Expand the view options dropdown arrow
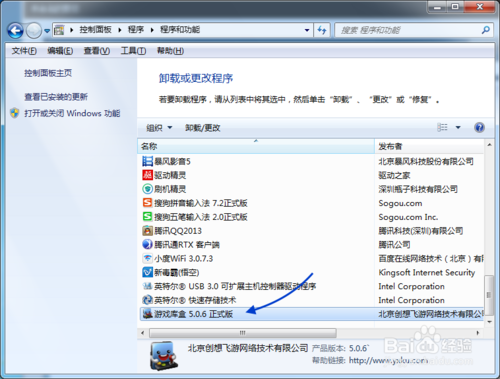 [458, 127]
